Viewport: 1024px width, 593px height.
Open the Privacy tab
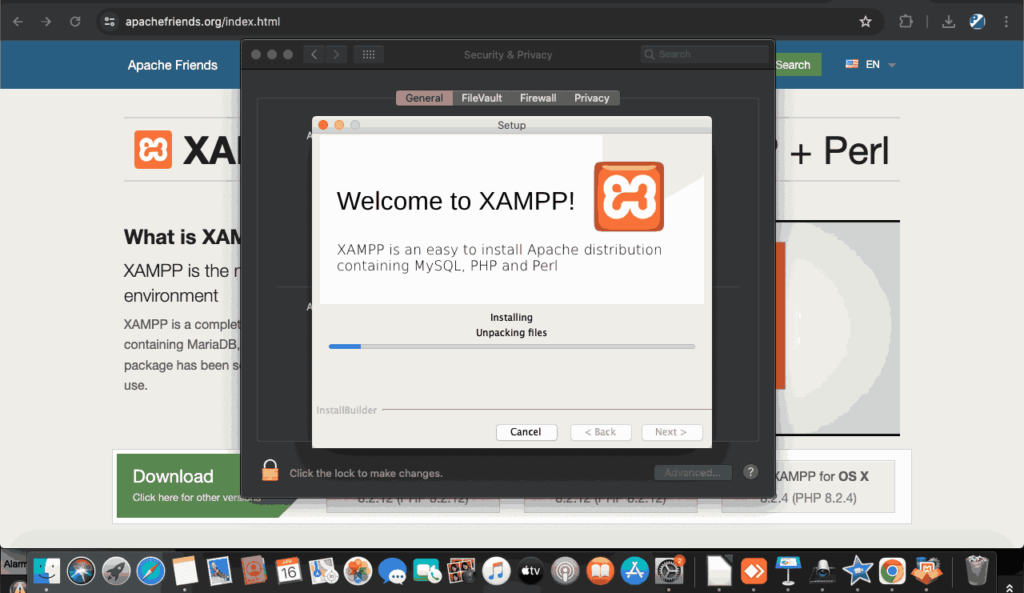click(592, 98)
